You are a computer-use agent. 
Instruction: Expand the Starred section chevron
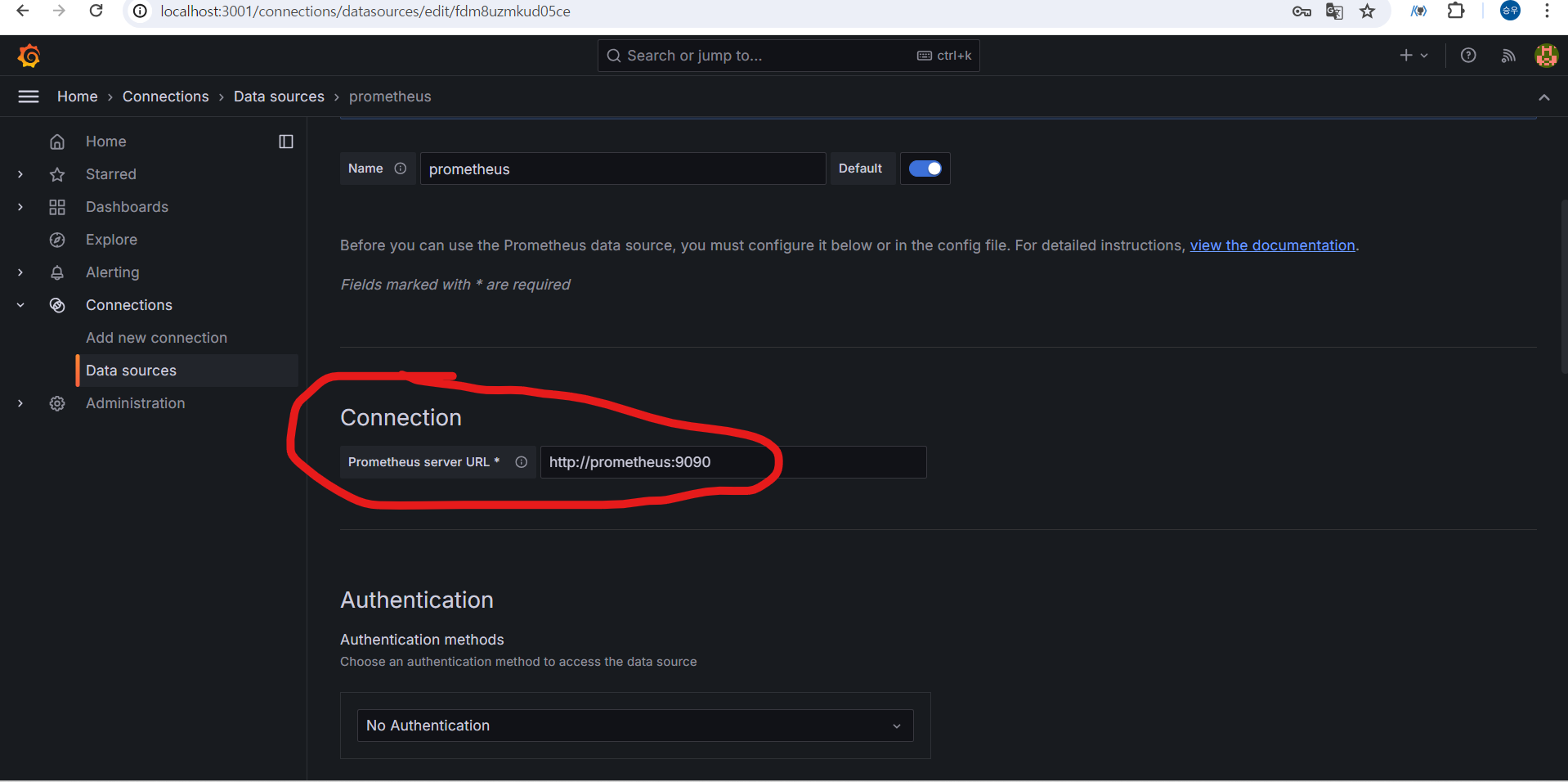point(20,174)
